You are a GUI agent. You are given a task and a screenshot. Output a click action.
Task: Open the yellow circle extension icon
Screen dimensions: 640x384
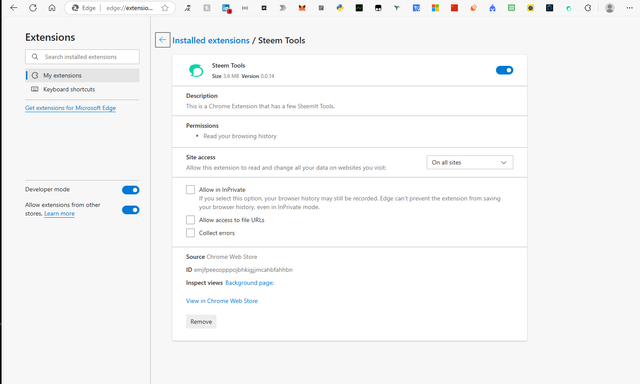(x=530, y=8)
